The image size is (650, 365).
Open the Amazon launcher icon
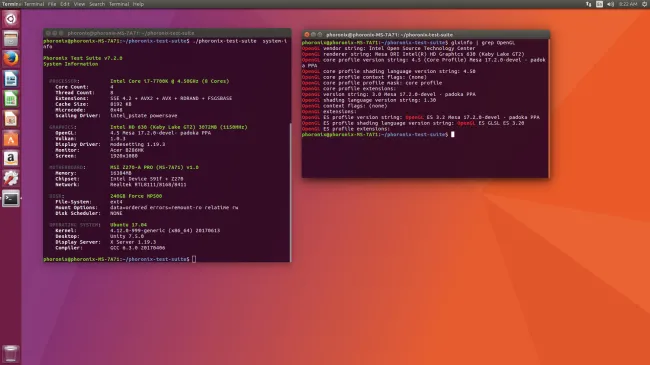pyautogui.click(x=11, y=158)
